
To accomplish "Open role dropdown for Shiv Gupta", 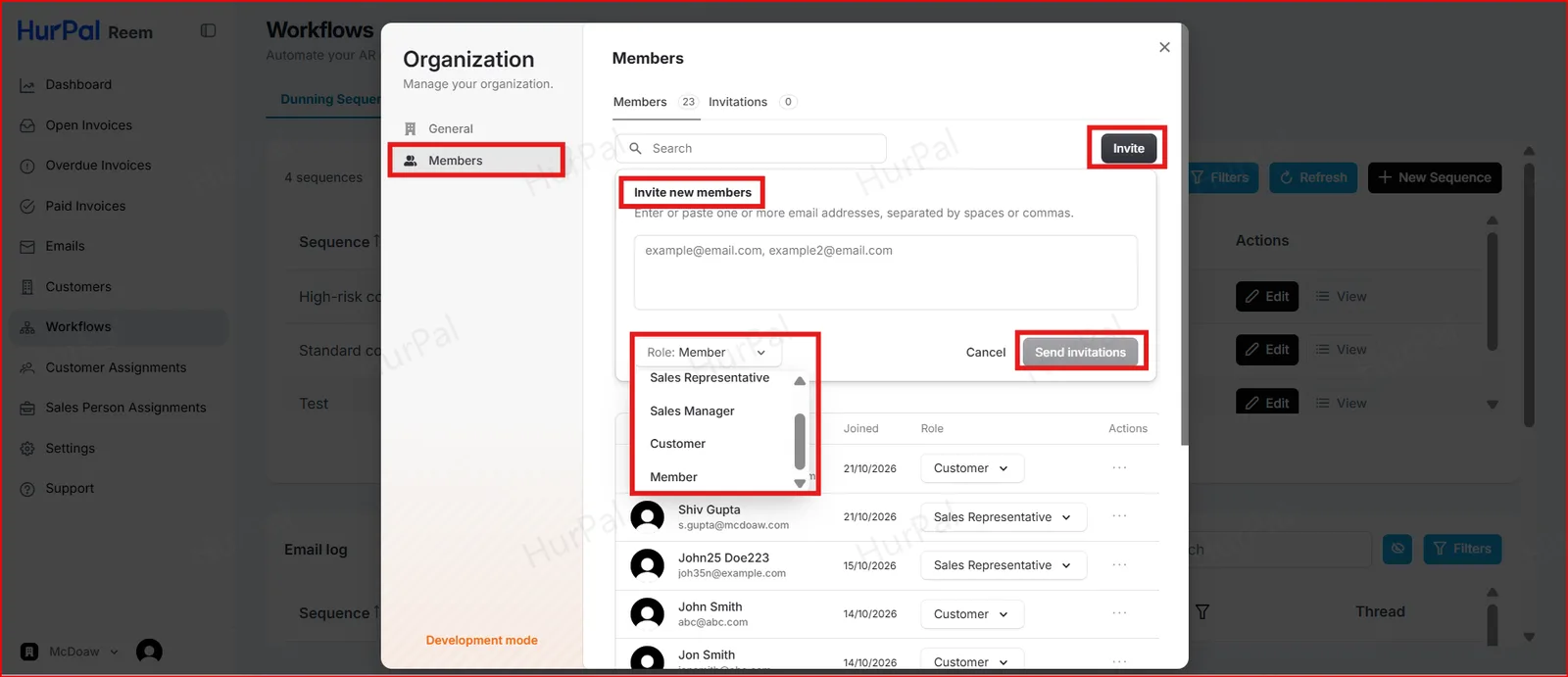I will point(1003,517).
